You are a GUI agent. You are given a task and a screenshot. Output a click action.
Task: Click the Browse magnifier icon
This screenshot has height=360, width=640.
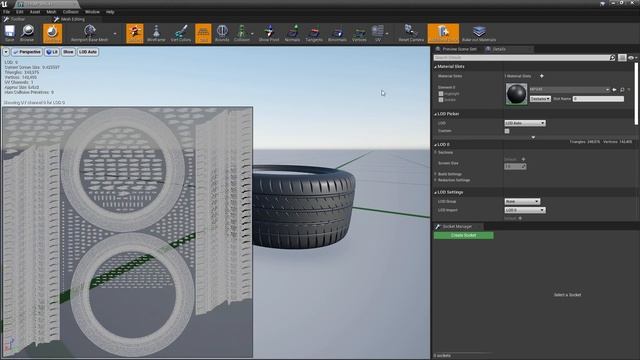point(27,33)
